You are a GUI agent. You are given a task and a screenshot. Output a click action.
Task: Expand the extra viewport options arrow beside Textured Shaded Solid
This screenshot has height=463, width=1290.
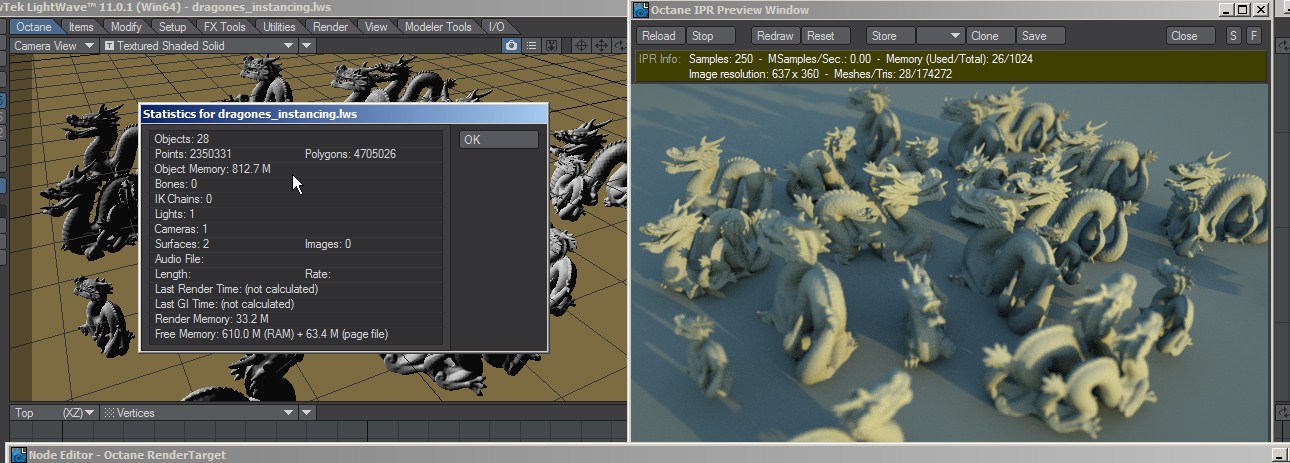click(307, 46)
